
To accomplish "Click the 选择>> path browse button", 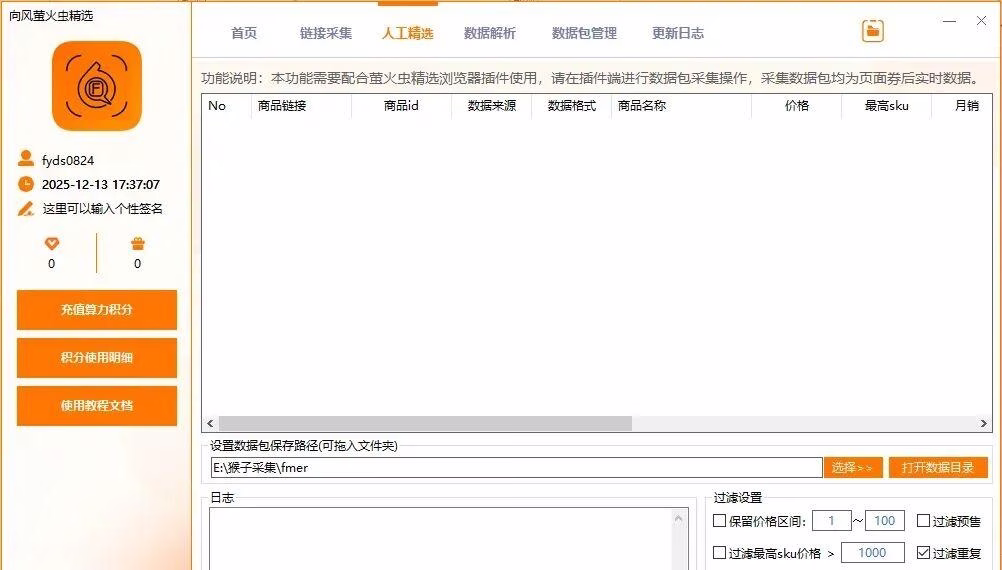I will coord(852,467).
